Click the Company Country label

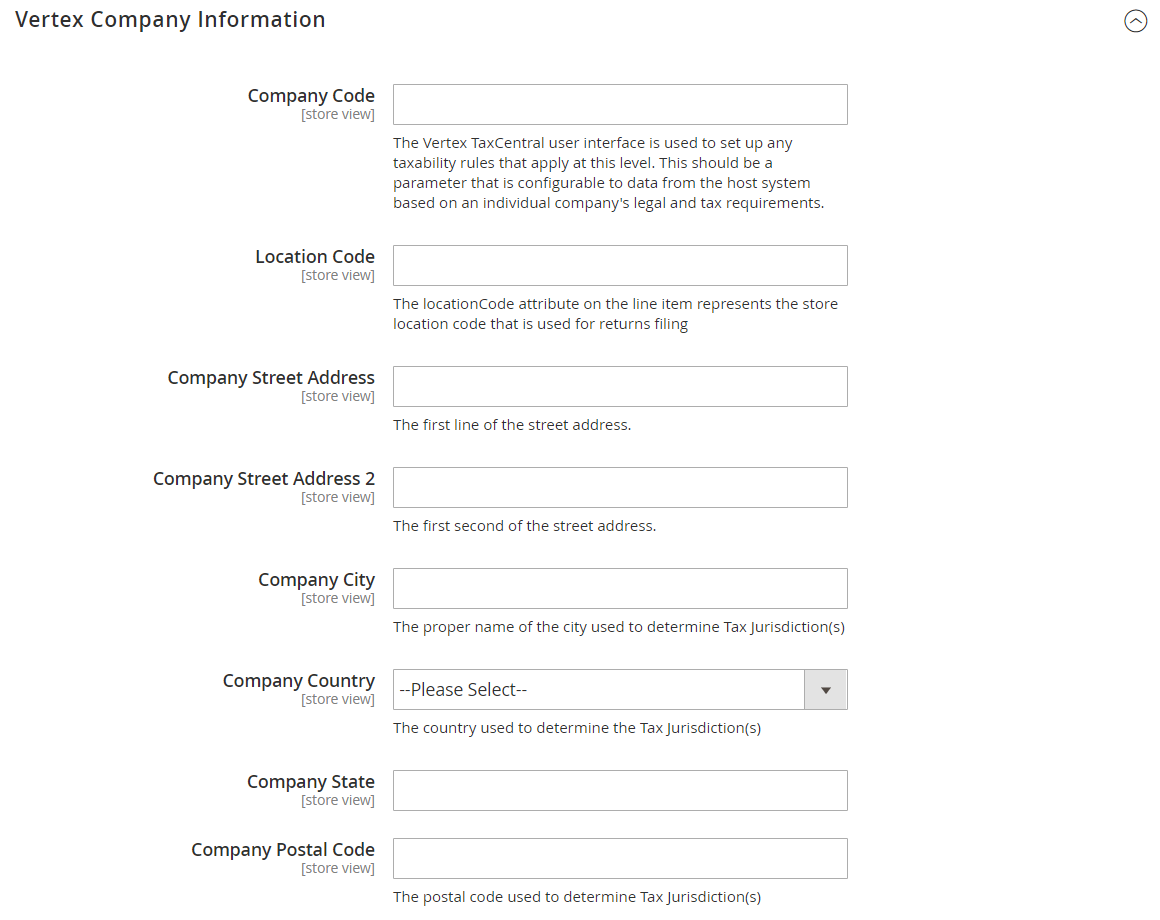pos(299,680)
